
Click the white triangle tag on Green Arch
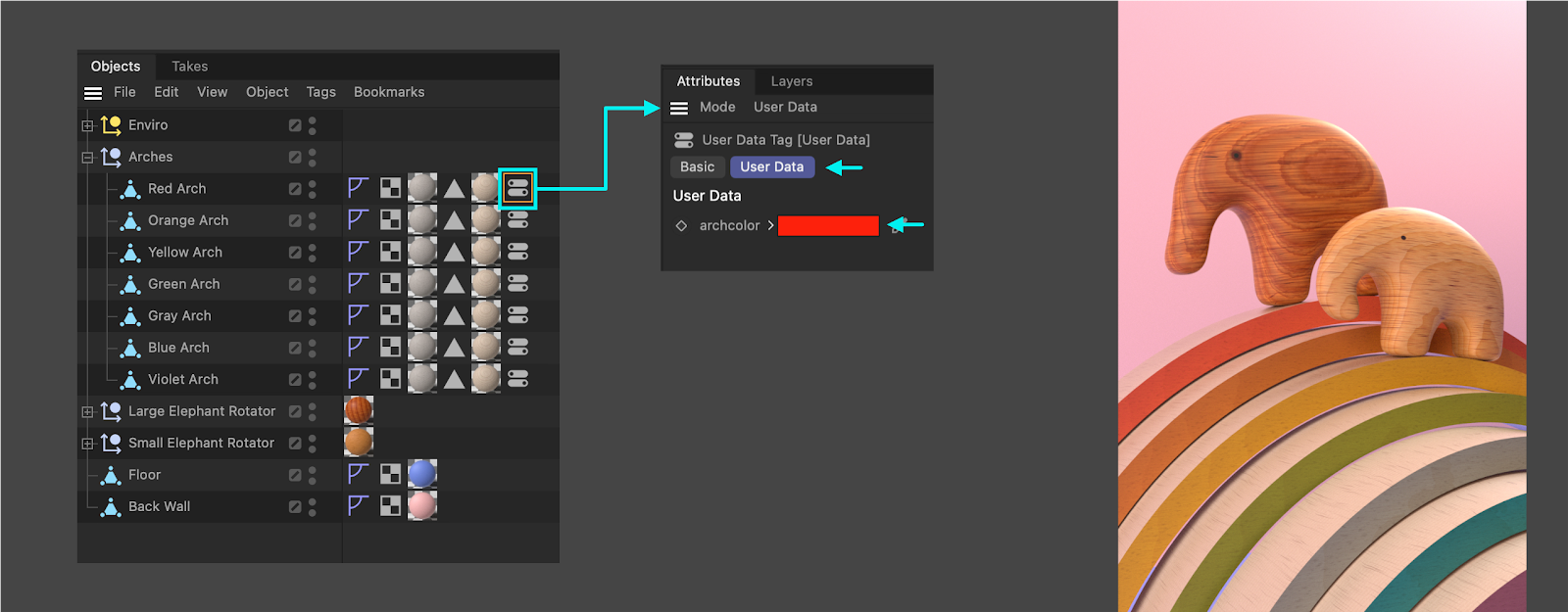454,284
